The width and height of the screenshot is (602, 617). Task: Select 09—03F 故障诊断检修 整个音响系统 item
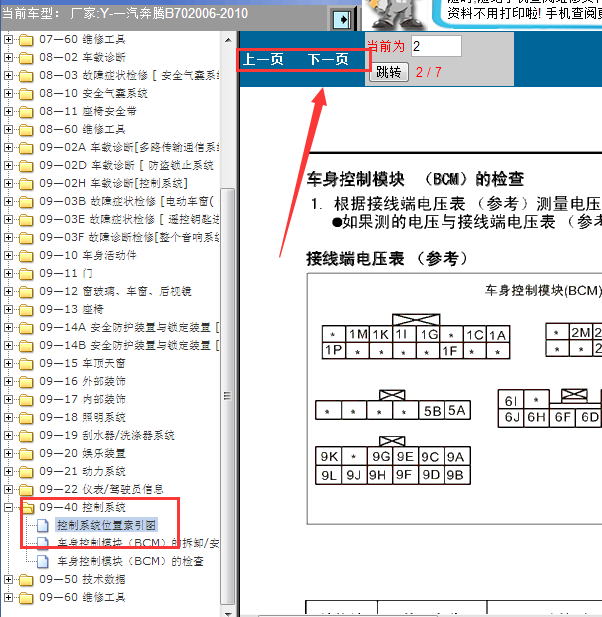pyautogui.click(x=129, y=238)
